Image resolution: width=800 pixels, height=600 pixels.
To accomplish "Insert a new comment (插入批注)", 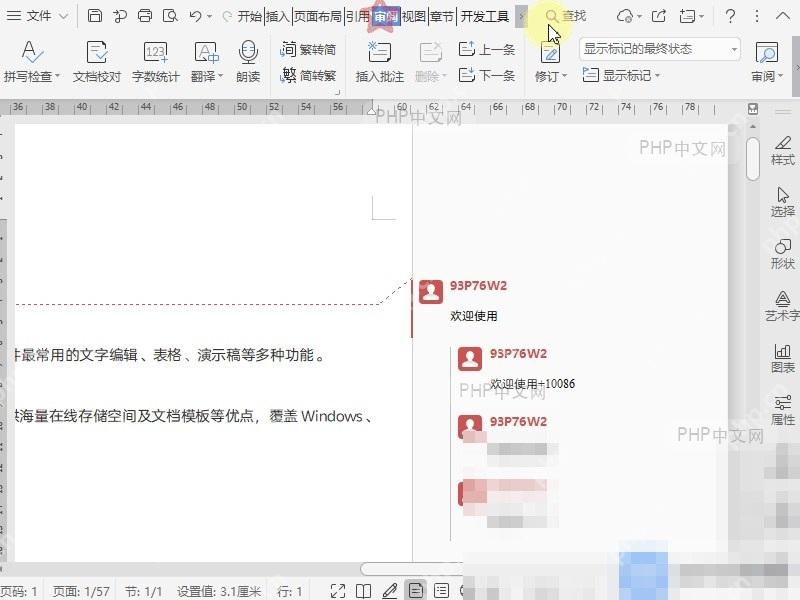I will click(380, 61).
